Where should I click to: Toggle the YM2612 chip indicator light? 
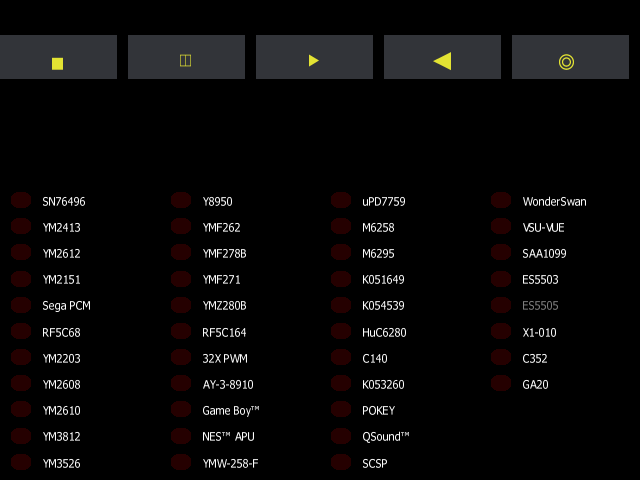[21, 253]
